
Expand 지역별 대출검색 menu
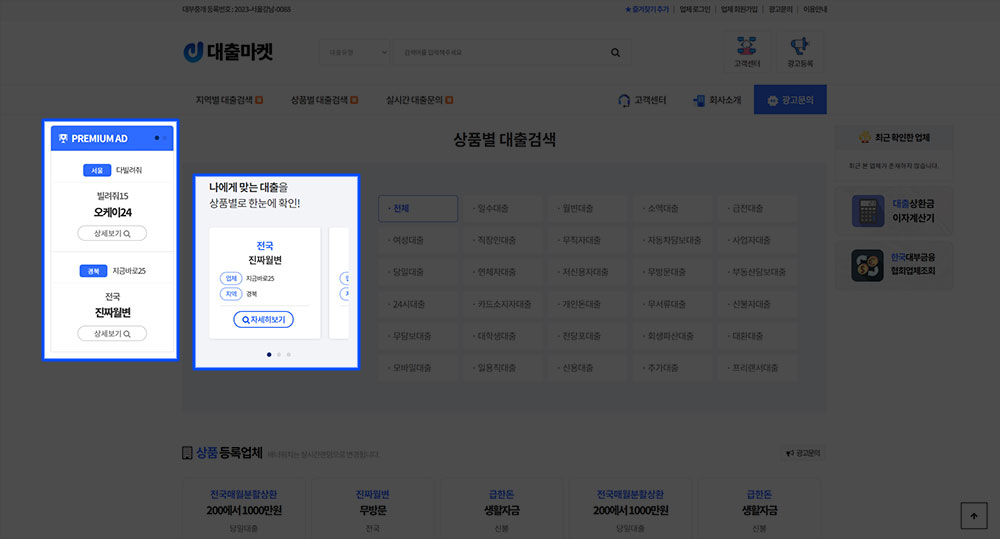[229, 100]
